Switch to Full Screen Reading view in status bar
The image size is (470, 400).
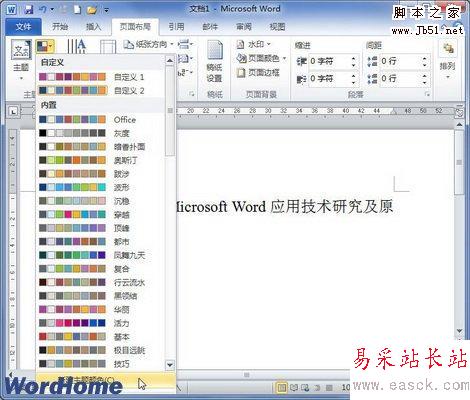click(294, 388)
